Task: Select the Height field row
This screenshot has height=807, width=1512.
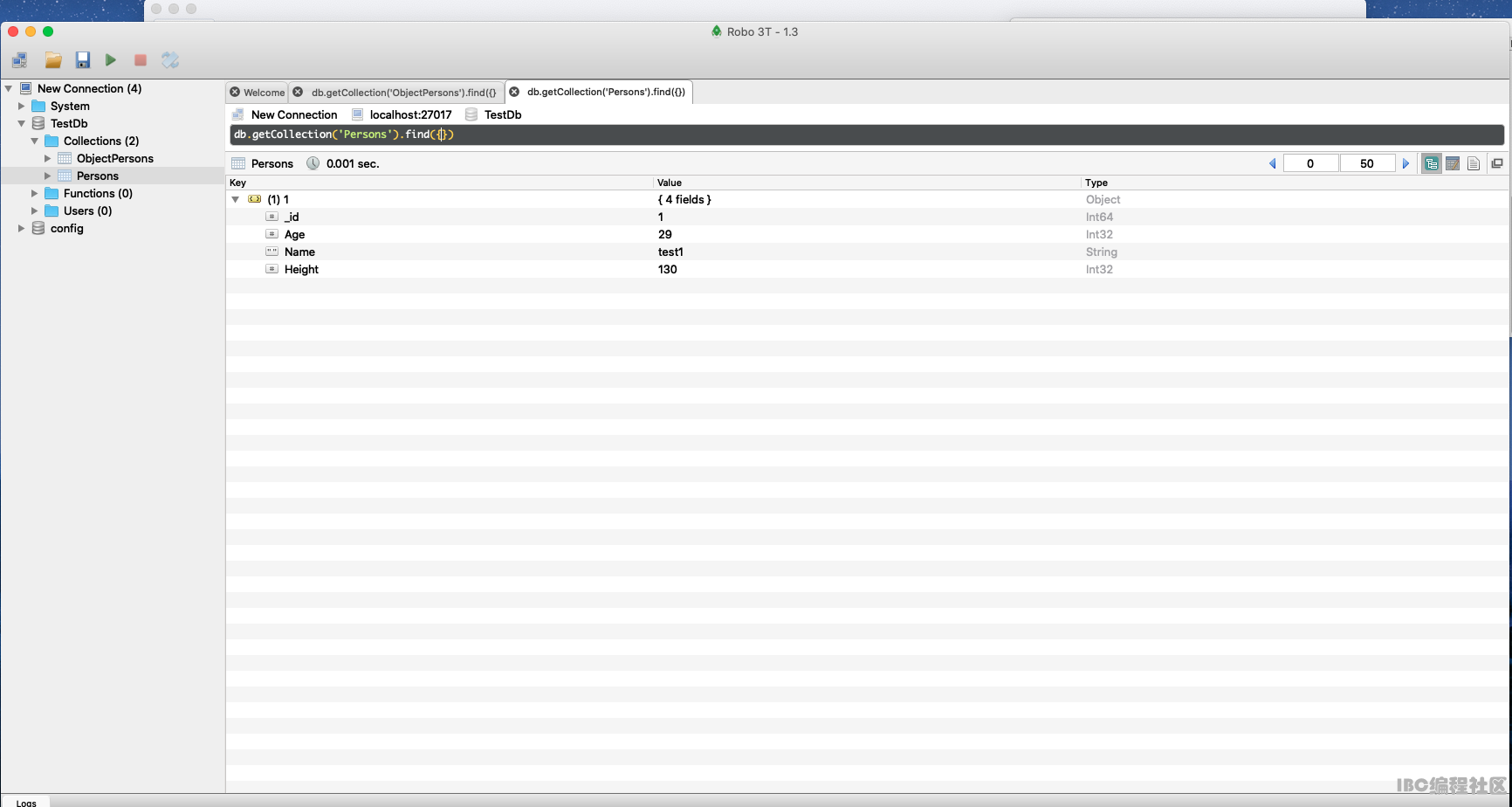Action: coord(867,269)
